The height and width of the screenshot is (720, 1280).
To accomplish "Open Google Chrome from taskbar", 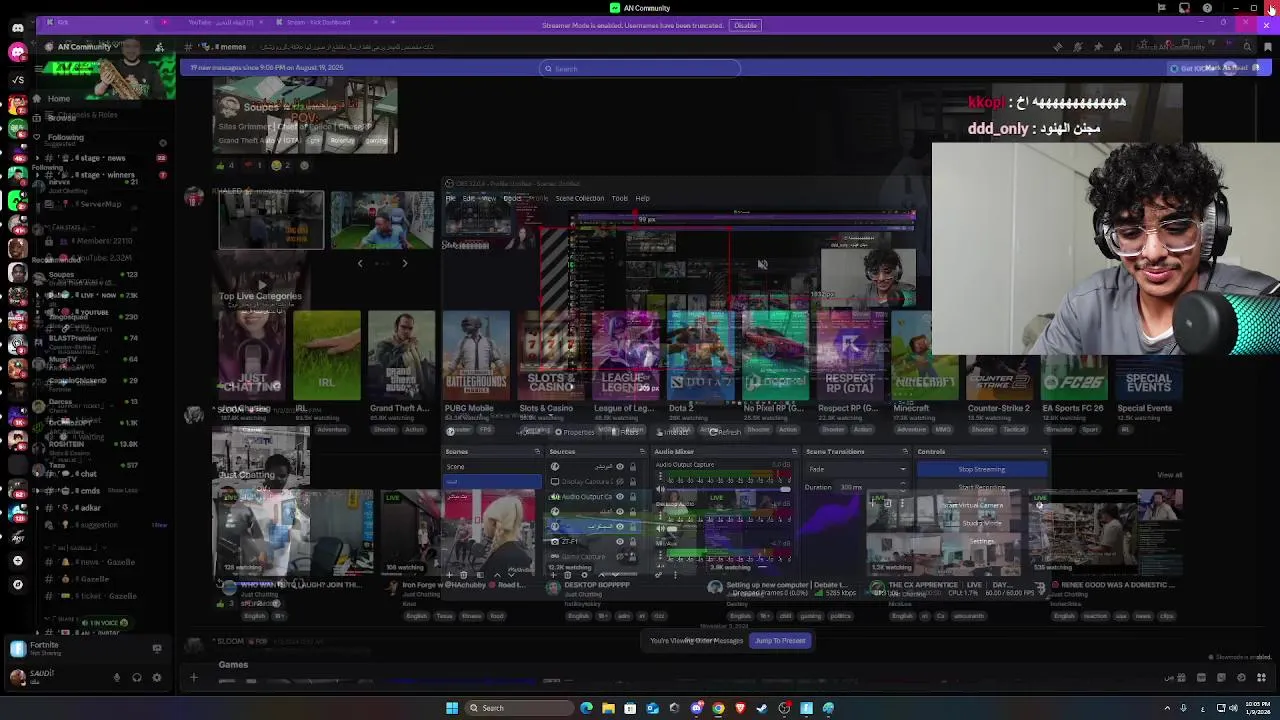I will (718, 708).
